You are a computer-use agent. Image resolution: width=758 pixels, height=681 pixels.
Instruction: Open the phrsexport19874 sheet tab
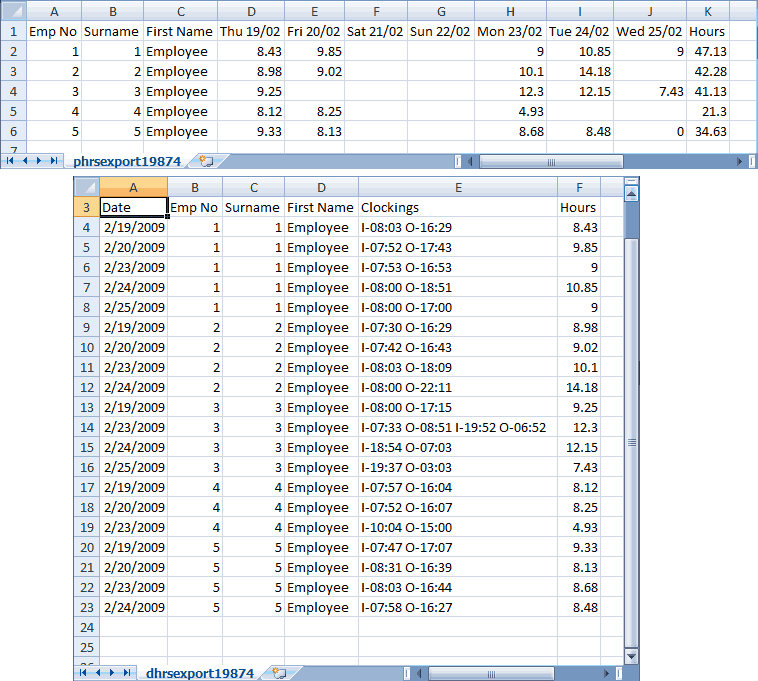[x=128, y=161]
